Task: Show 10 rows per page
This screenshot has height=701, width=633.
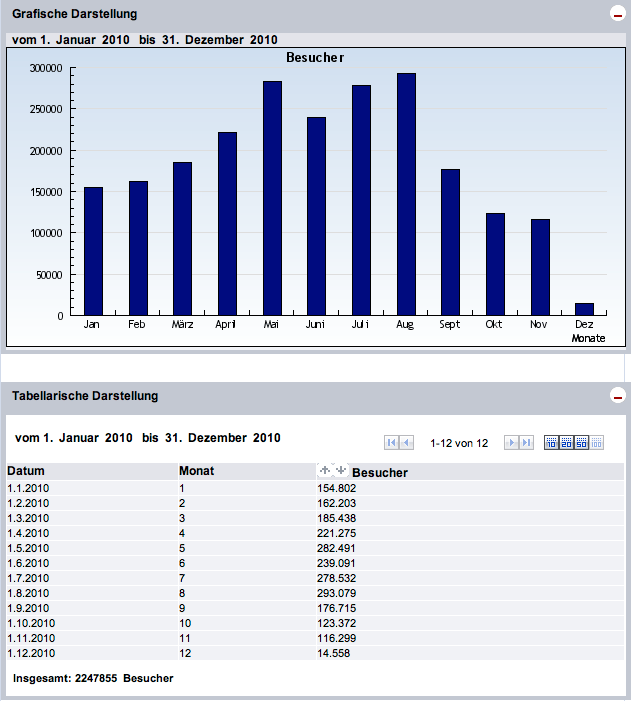Action: point(551,442)
